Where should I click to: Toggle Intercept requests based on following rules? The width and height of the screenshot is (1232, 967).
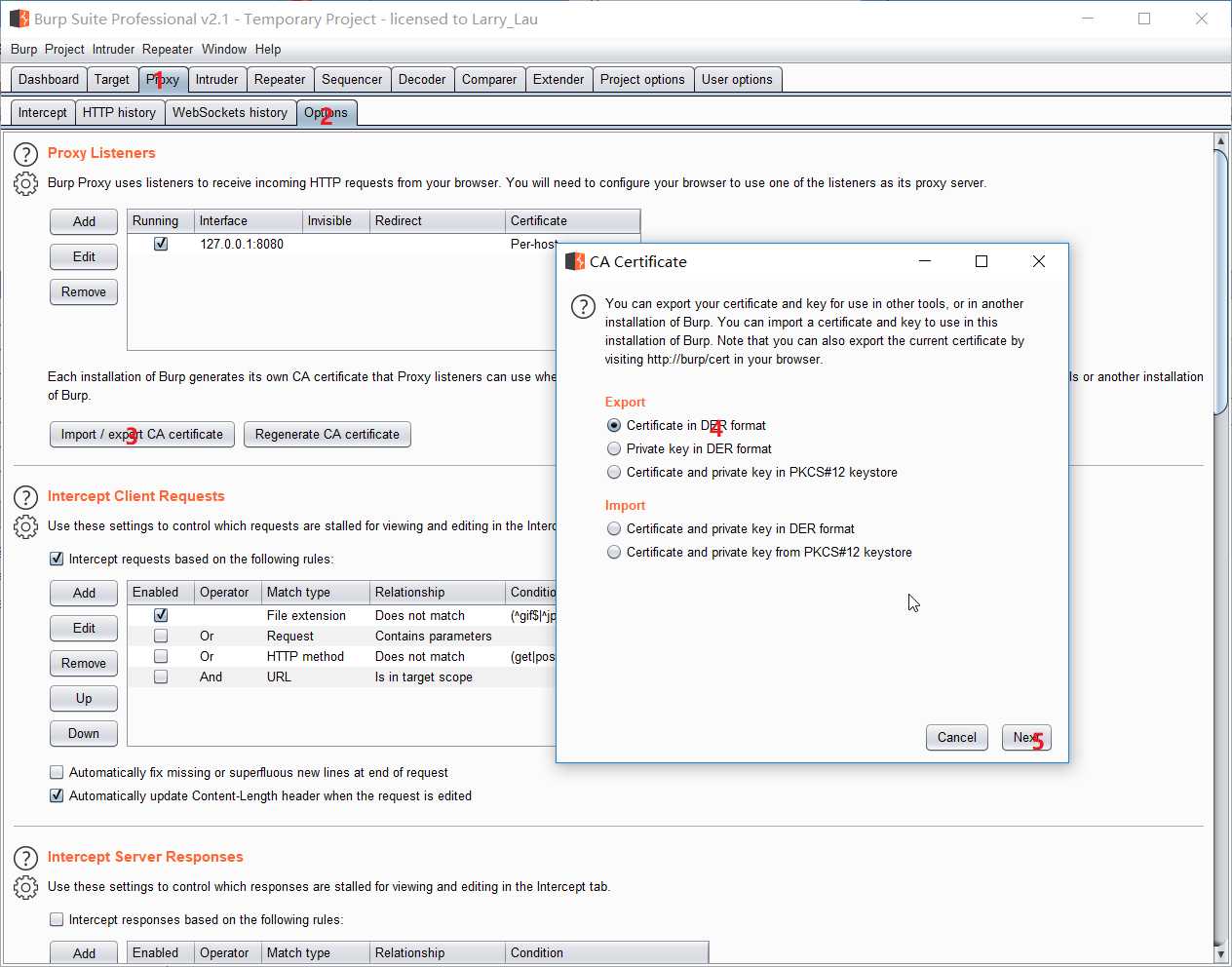[57, 559]
